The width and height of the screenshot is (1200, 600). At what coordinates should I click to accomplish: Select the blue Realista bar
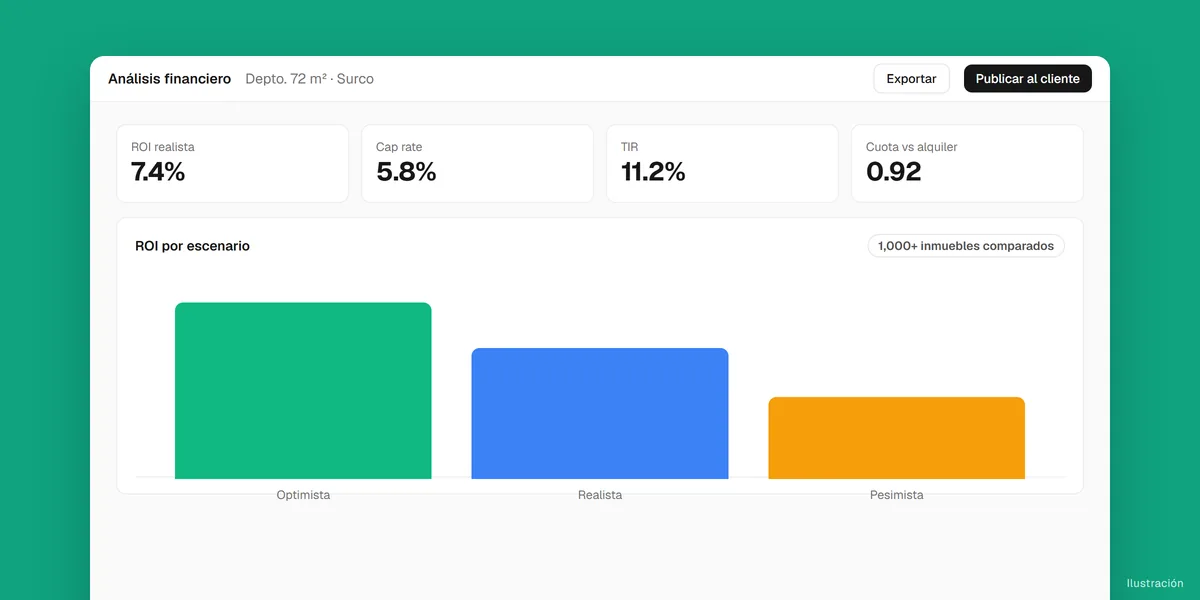click(600, 413)
